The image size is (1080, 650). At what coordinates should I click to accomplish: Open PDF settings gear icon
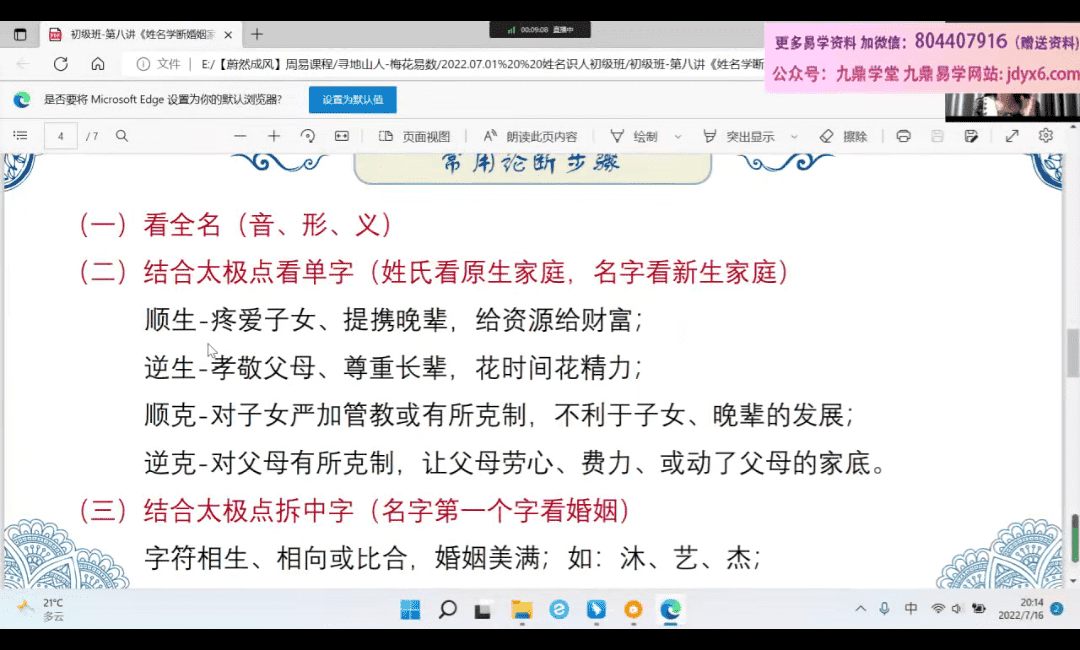(x=1046, y=136)
